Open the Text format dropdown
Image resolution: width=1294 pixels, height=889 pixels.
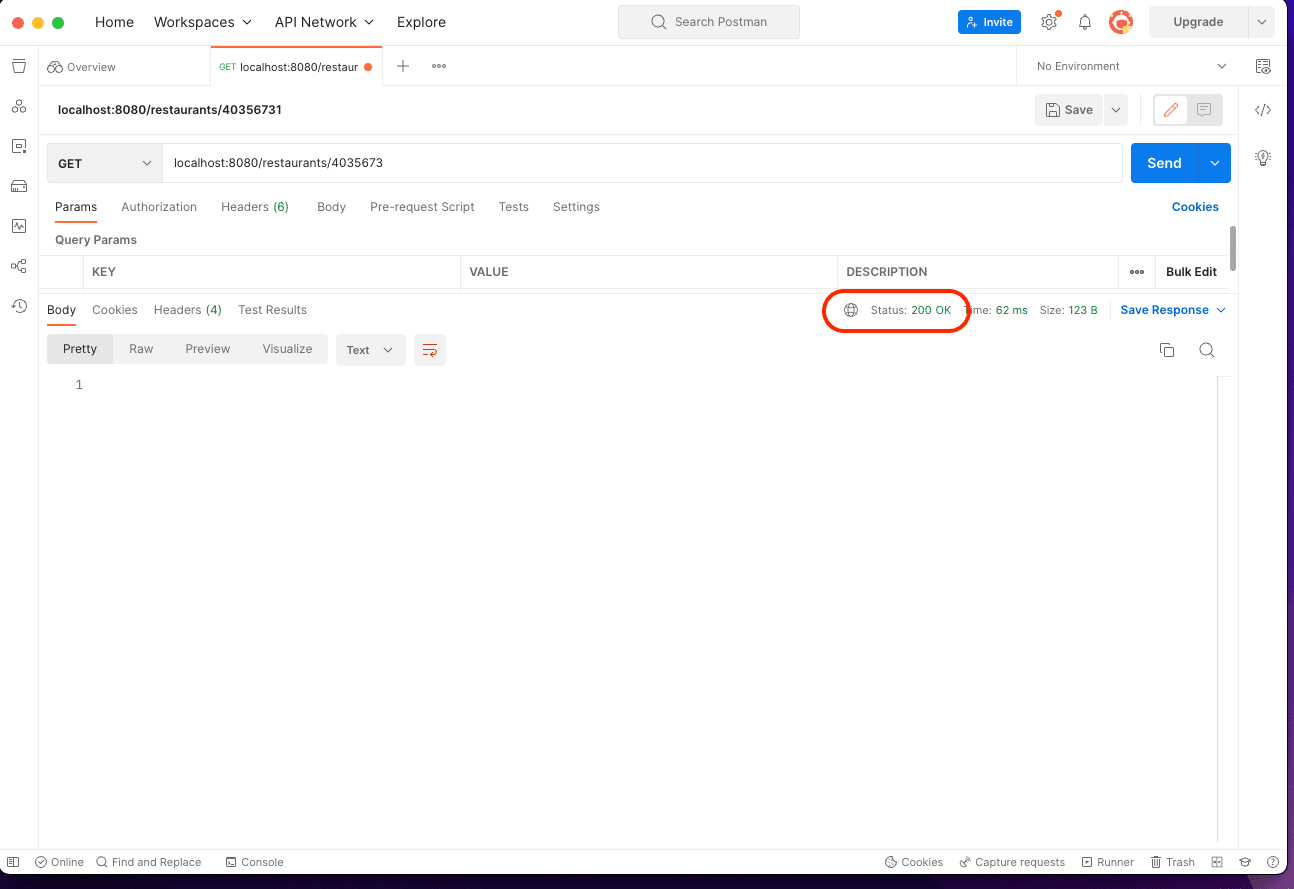pyautogui.click(x=370, y=350)
